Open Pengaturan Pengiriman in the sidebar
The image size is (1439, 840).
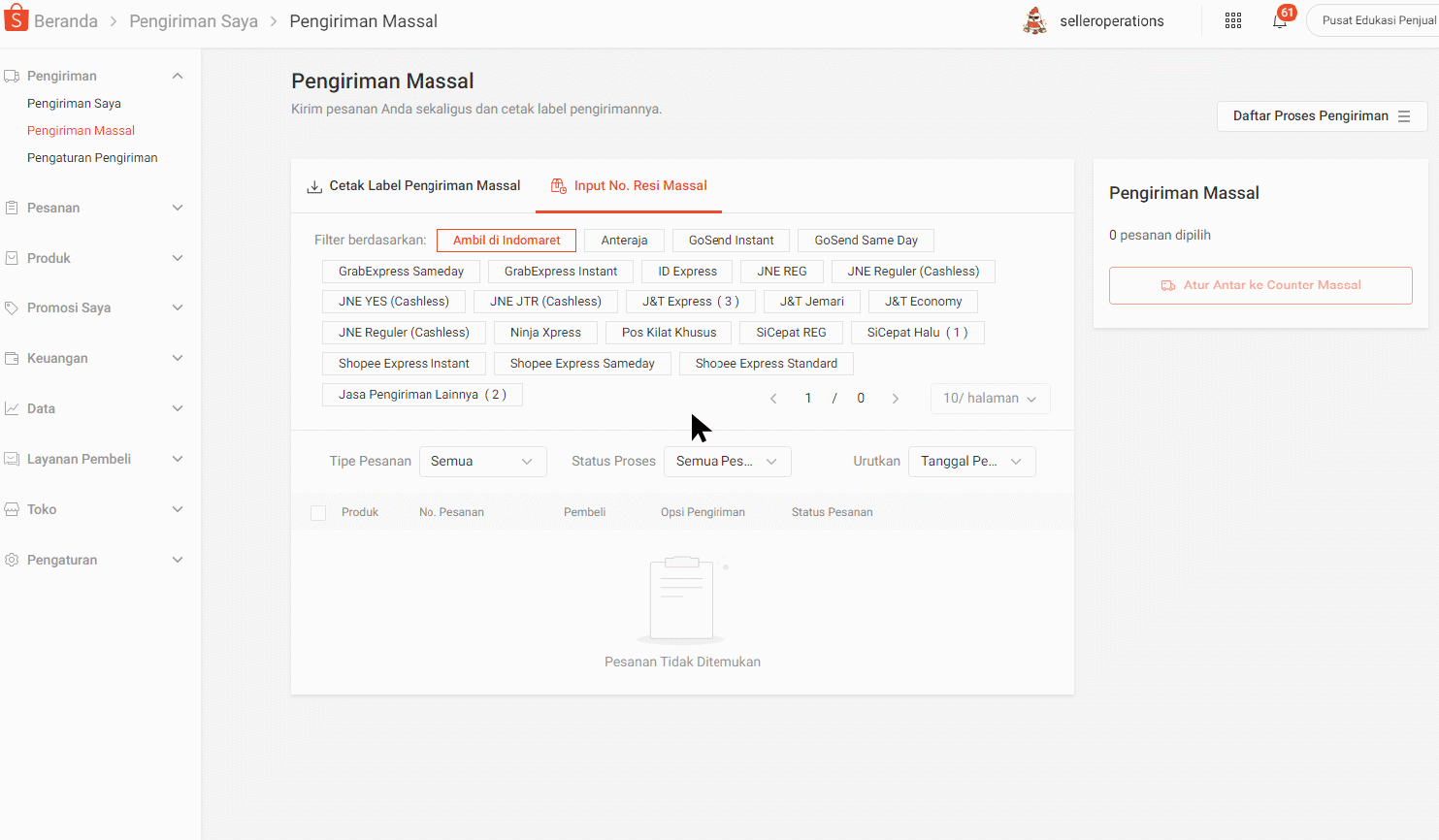coord(92,158)
